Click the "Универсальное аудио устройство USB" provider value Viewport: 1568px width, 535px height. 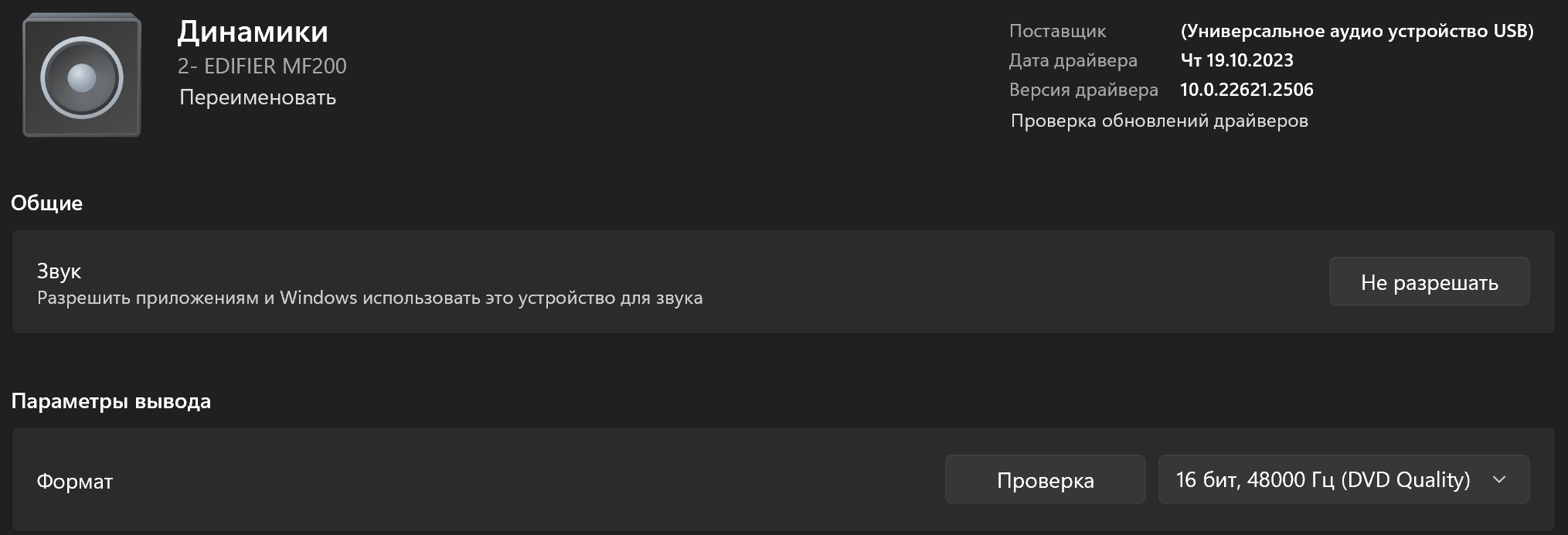click(1356, 31)
